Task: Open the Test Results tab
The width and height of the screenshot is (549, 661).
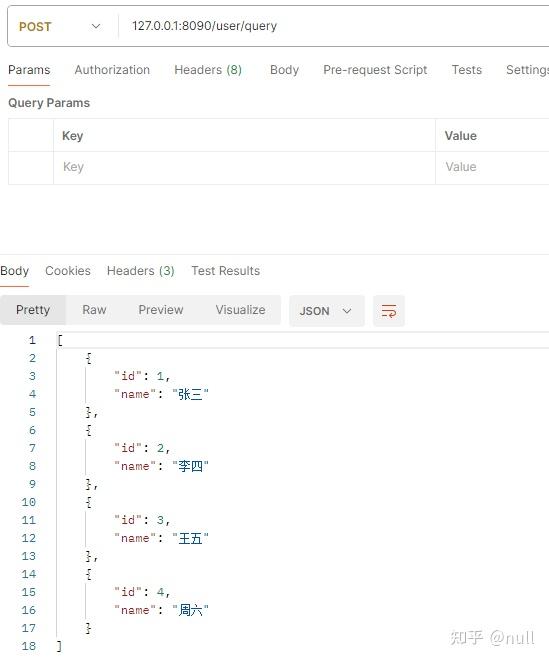Action: (226, 271)
